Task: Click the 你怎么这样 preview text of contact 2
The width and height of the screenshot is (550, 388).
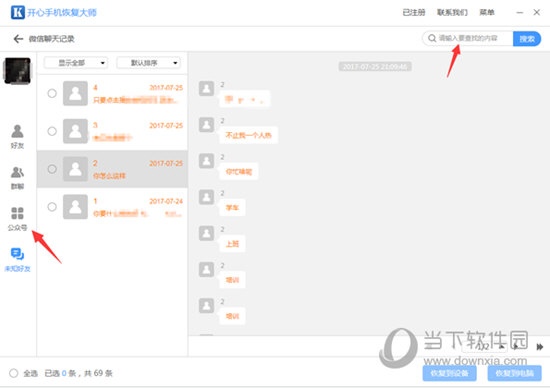Action: 109,176
